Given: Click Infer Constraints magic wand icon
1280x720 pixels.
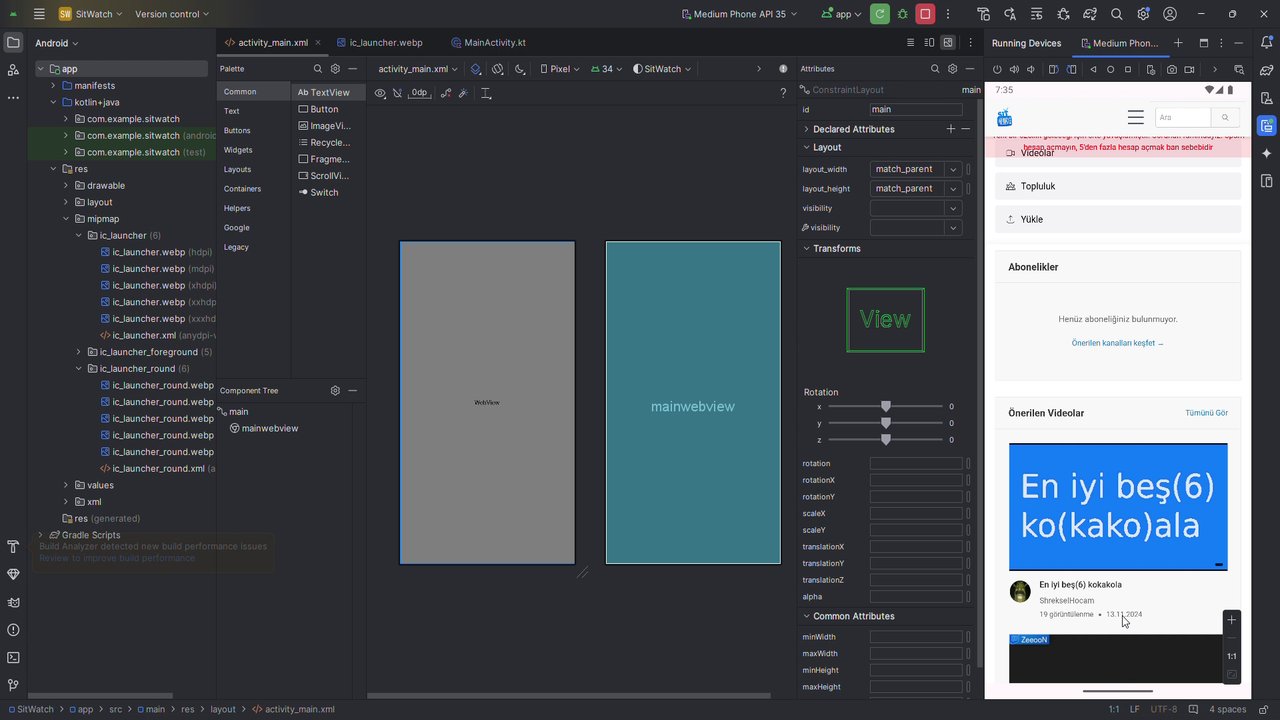Looking at the screenshot, I should pos(463,93).
